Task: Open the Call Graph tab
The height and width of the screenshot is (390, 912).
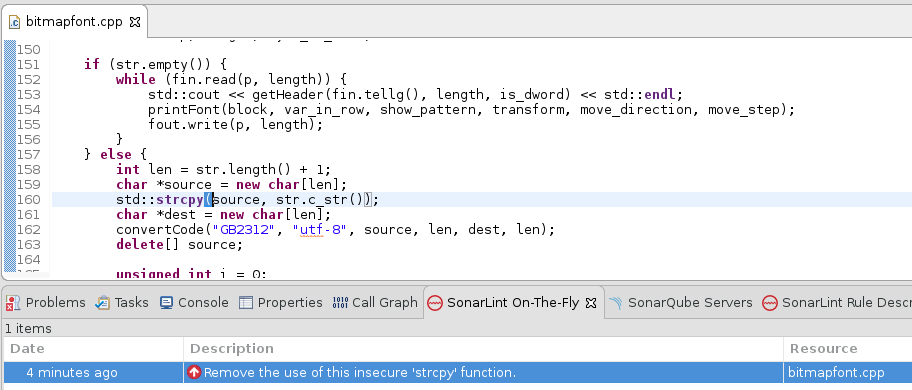Action: point(375,302)
